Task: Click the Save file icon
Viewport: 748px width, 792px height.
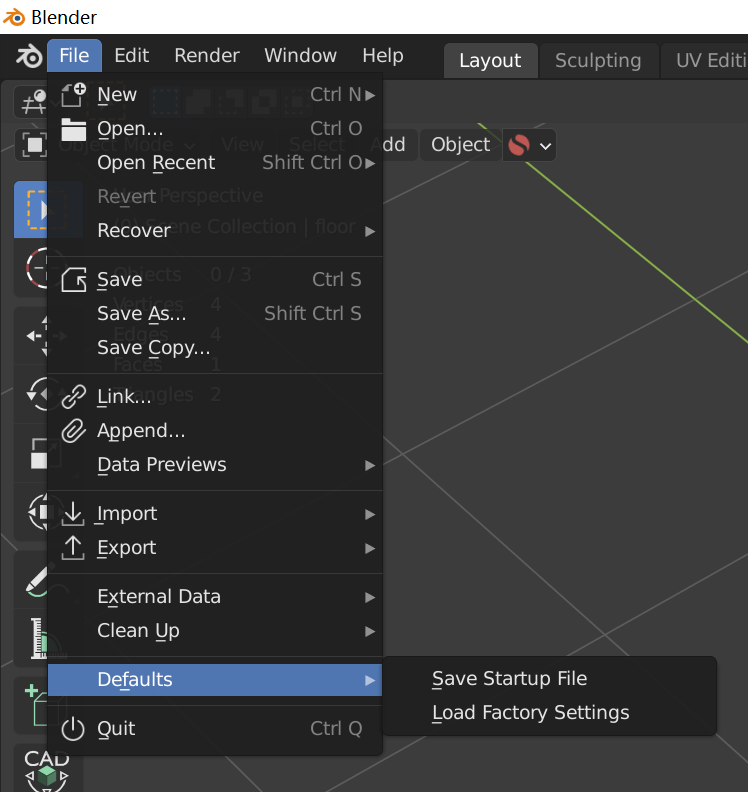Action: point(73,280)
